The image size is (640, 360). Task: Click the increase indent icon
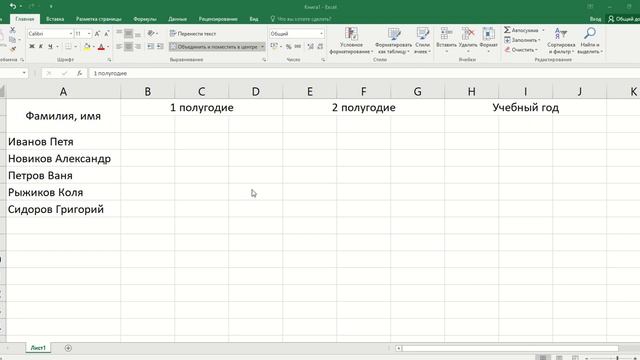tap(160, 47)
